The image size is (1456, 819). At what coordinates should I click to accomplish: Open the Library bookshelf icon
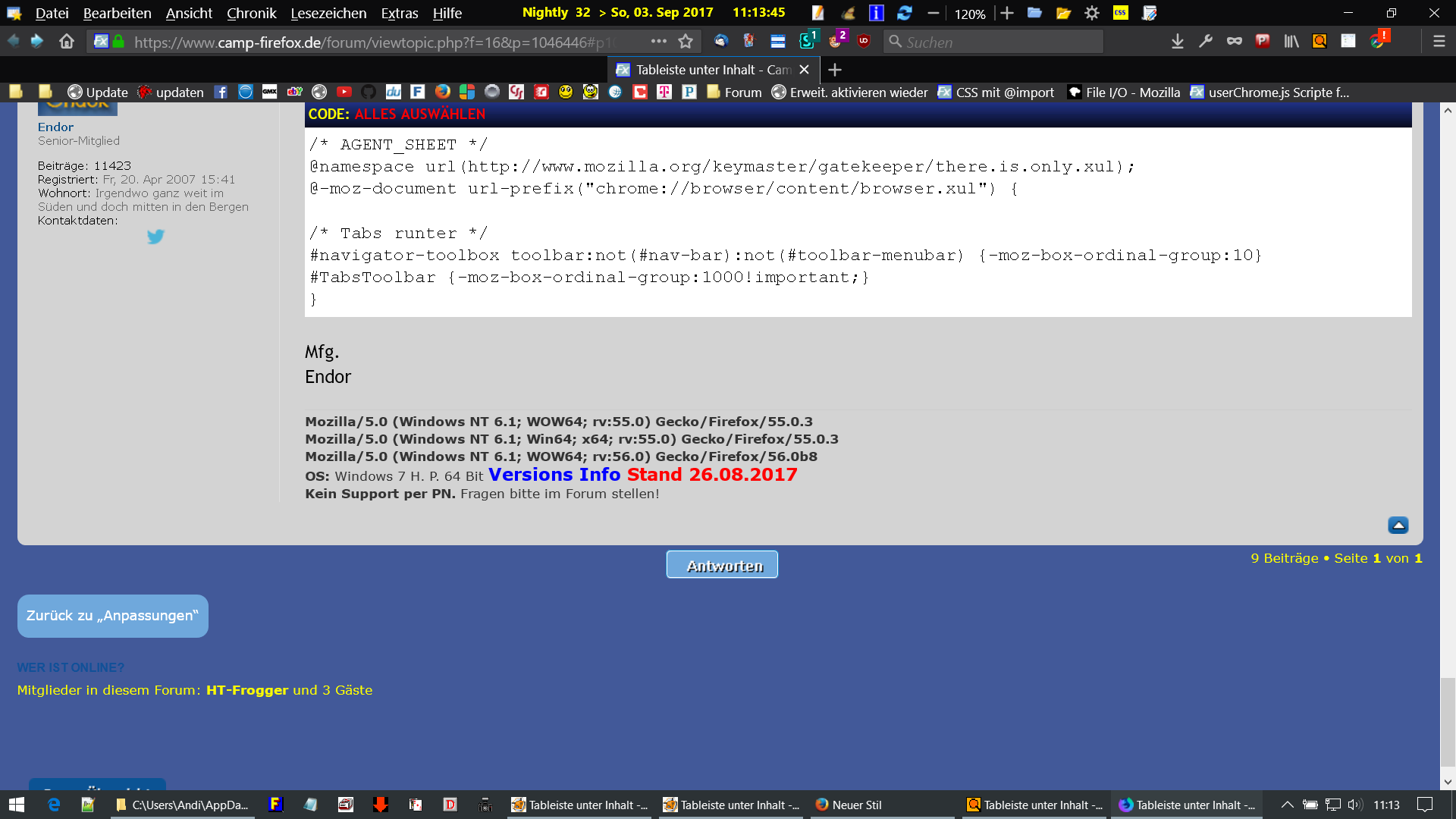[x=1291, y=42]
